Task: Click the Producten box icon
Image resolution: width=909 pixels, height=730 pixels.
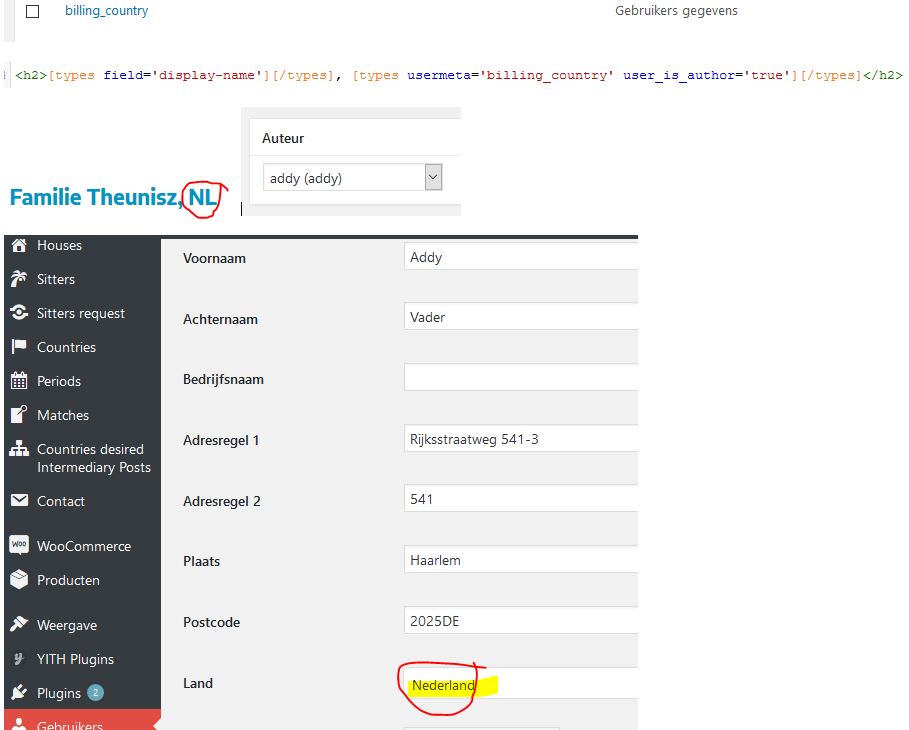Action: 18,580
